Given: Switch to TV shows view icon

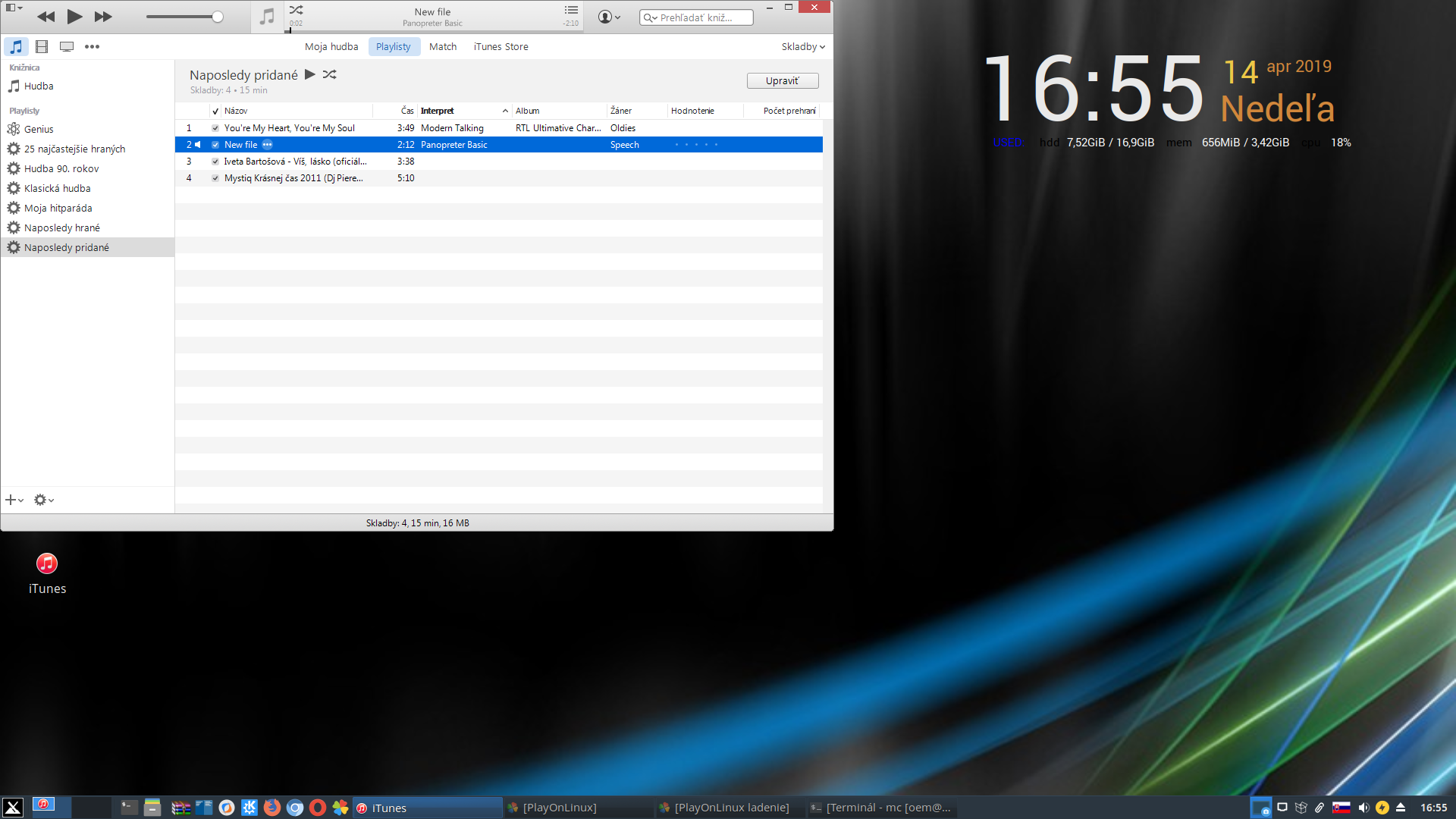Looking at the screenshot, I should click(x=67, y=46).
